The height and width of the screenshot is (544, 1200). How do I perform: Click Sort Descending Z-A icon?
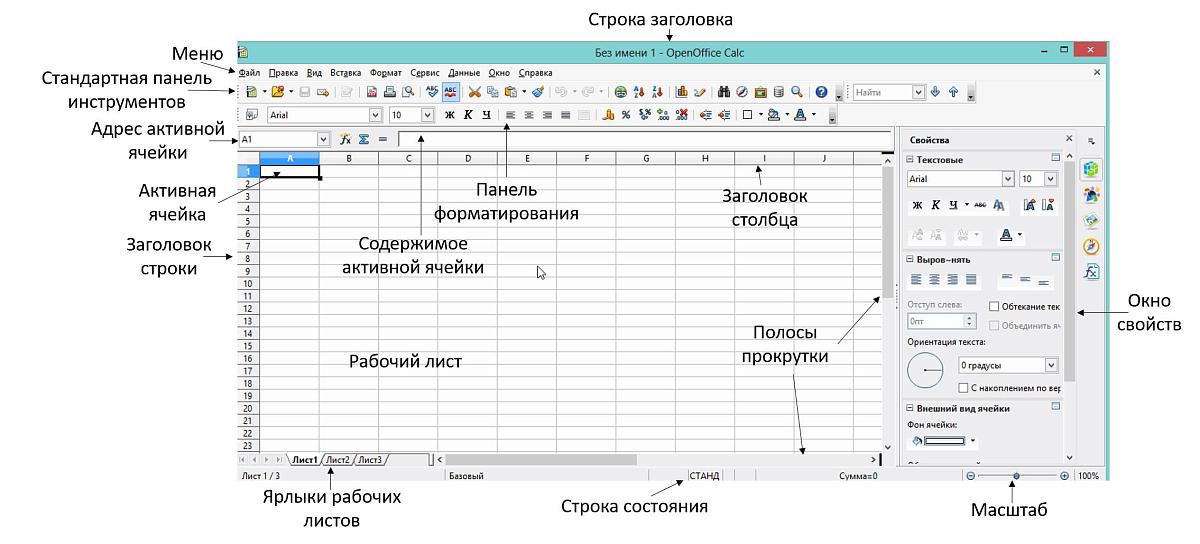(x=657, y=92)
